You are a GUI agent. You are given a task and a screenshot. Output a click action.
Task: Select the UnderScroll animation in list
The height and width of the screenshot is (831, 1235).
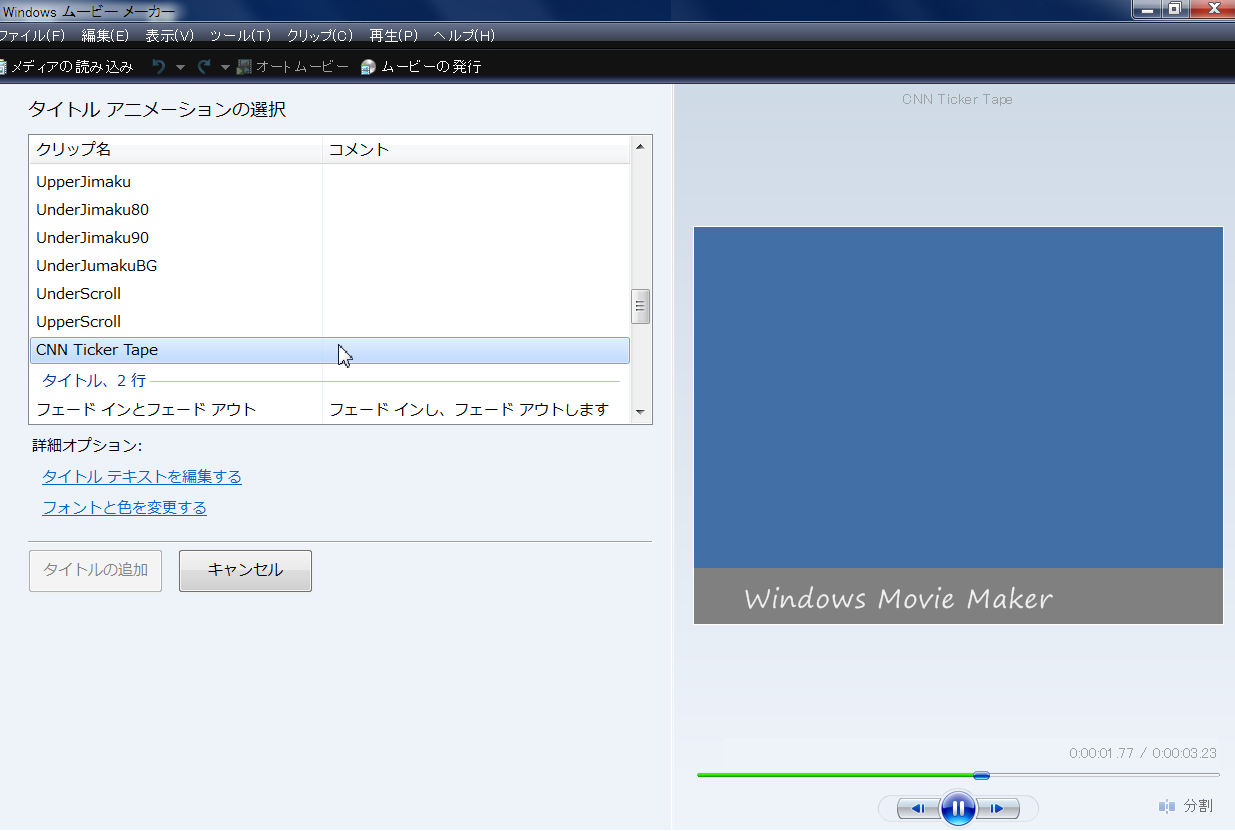(x=79, y=294)
